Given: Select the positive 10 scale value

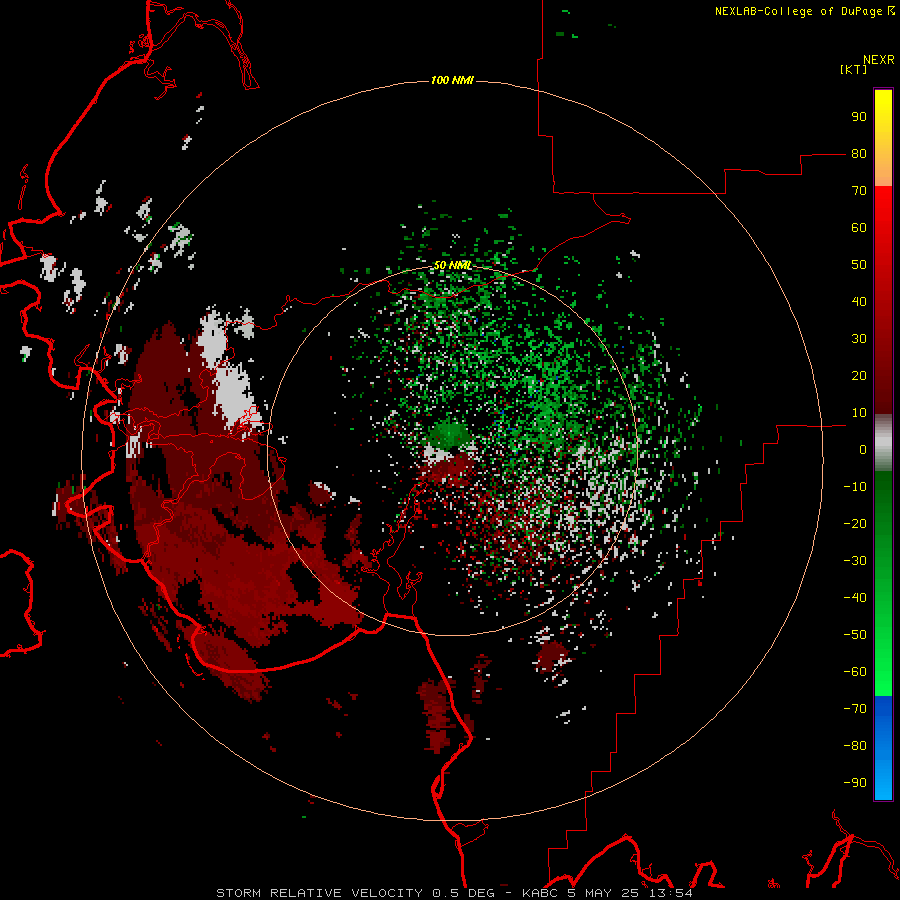Looking at the screenshot, I should coord(859,413).
